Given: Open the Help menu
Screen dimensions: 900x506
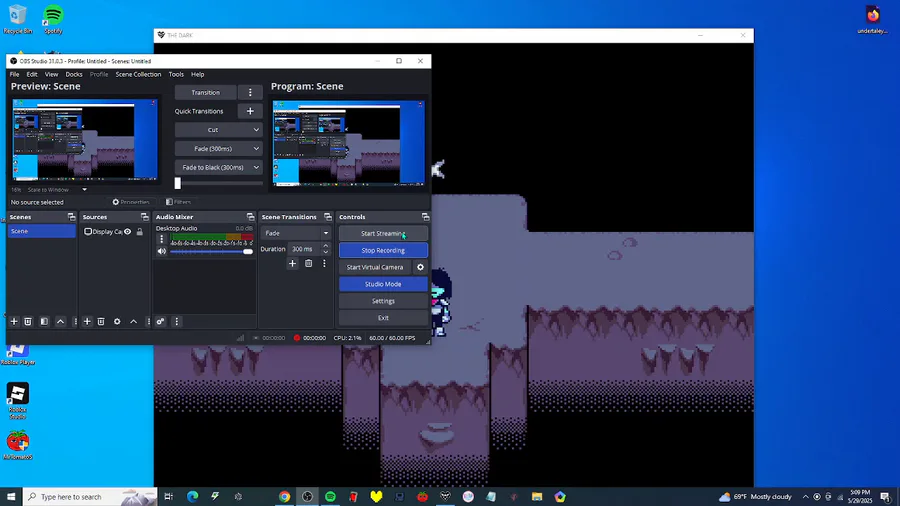Looking at the screenshot, I should (x=197, y=74).
